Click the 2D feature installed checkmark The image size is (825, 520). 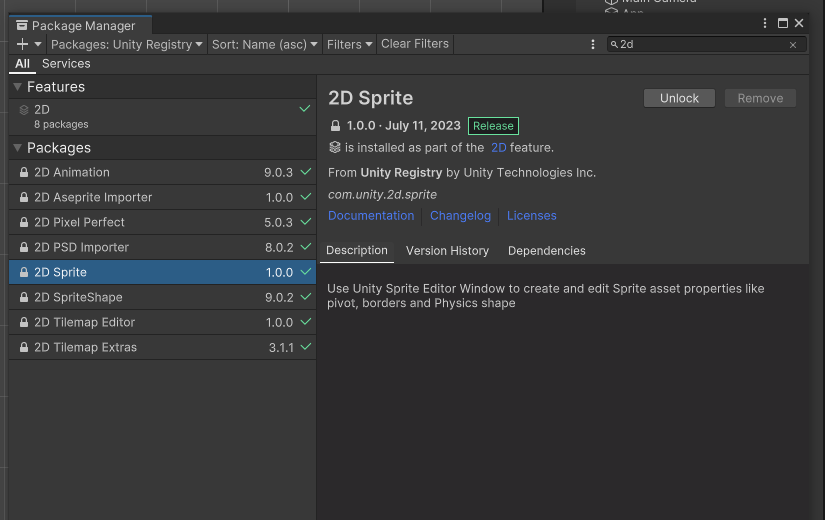305,108
